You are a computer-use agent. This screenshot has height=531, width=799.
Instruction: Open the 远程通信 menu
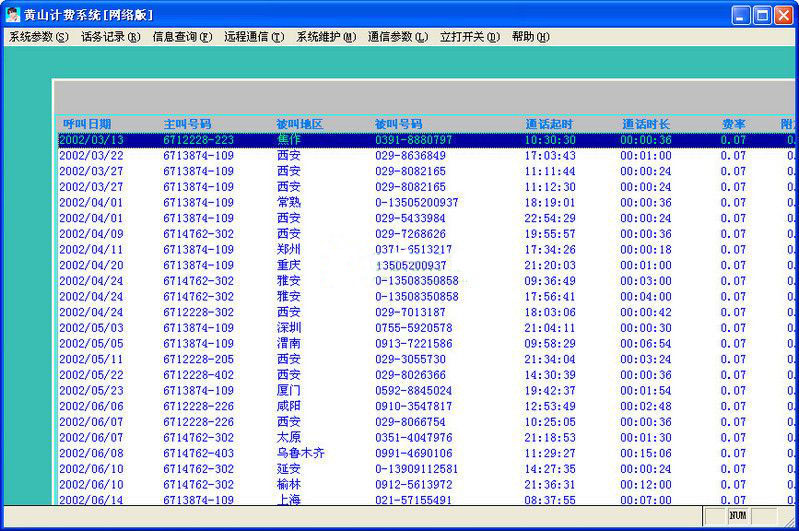coord(254,37)
